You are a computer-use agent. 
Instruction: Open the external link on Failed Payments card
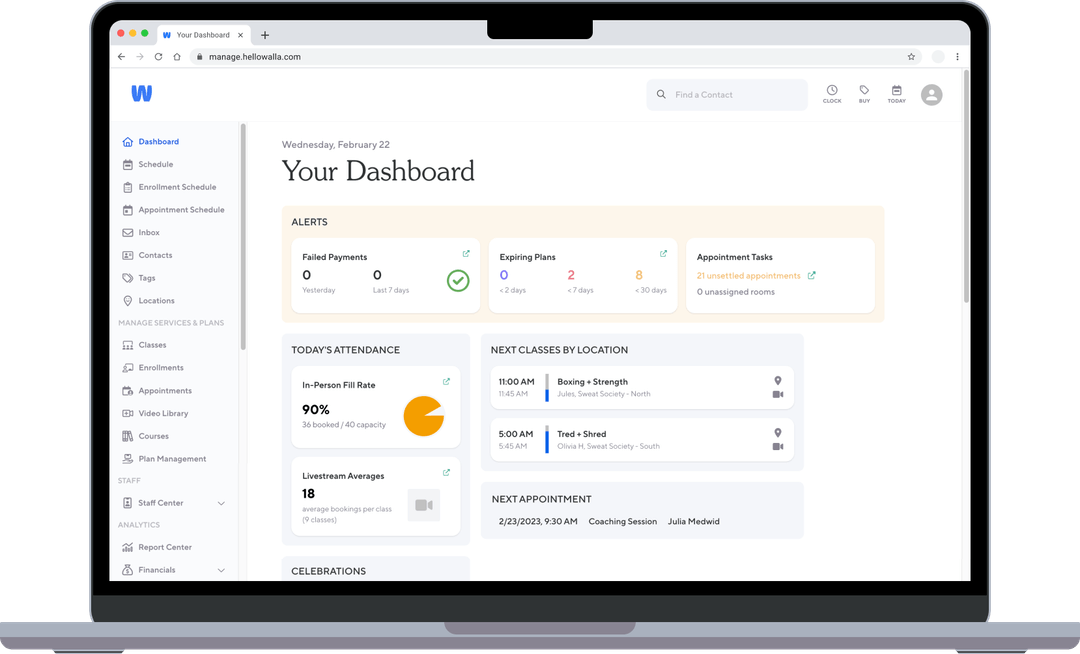click(464, 253)
